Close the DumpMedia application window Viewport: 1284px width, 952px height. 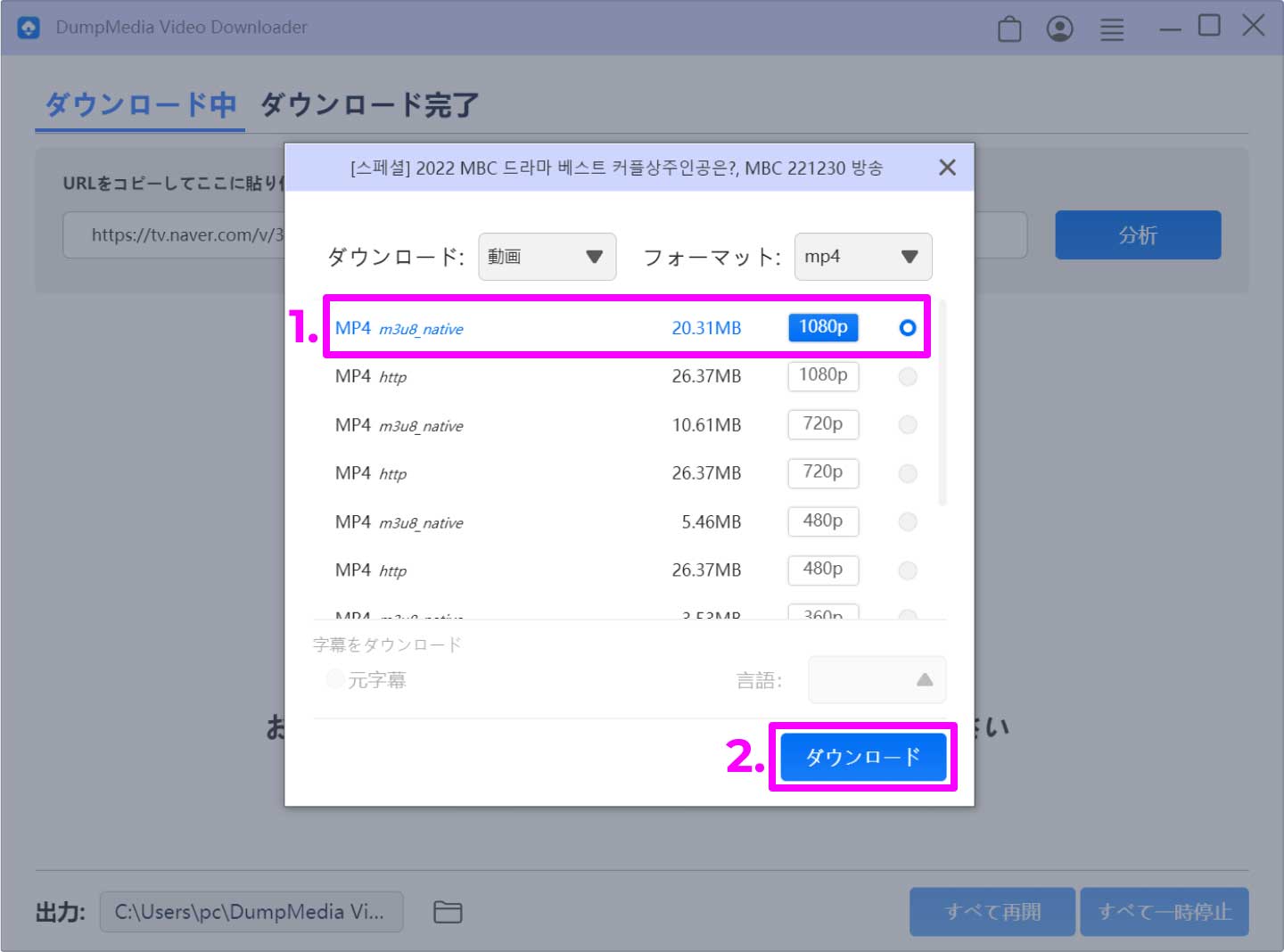tap(1254, 26)
